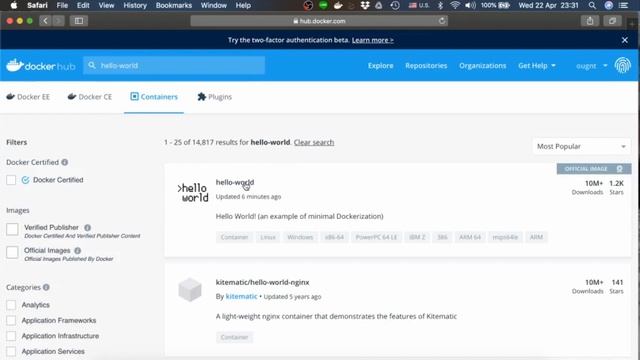This screenshot has height=360, width=640.
Task: Click the Time Machine menu bar icon
Action: 395,5
